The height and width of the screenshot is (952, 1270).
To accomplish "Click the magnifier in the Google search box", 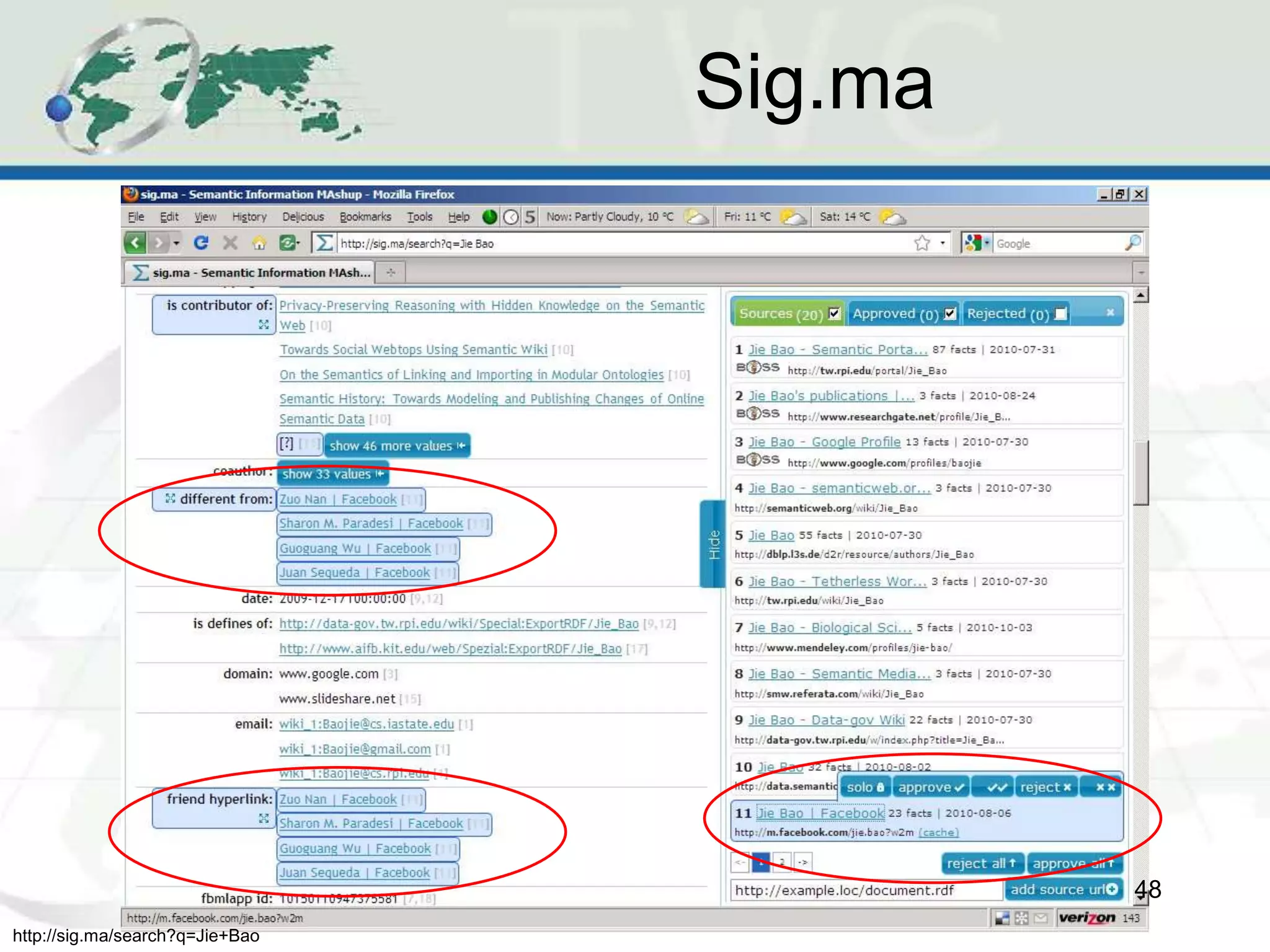I will click(x=1133, y=242).
